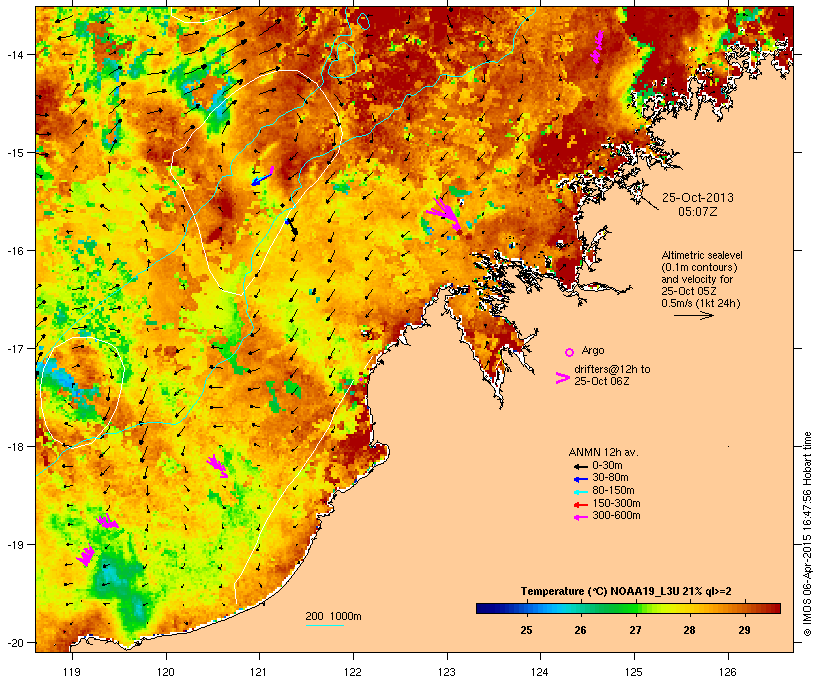Click the magenta drifter cluster near 123E
820x680 pixels.
point(444,214)
